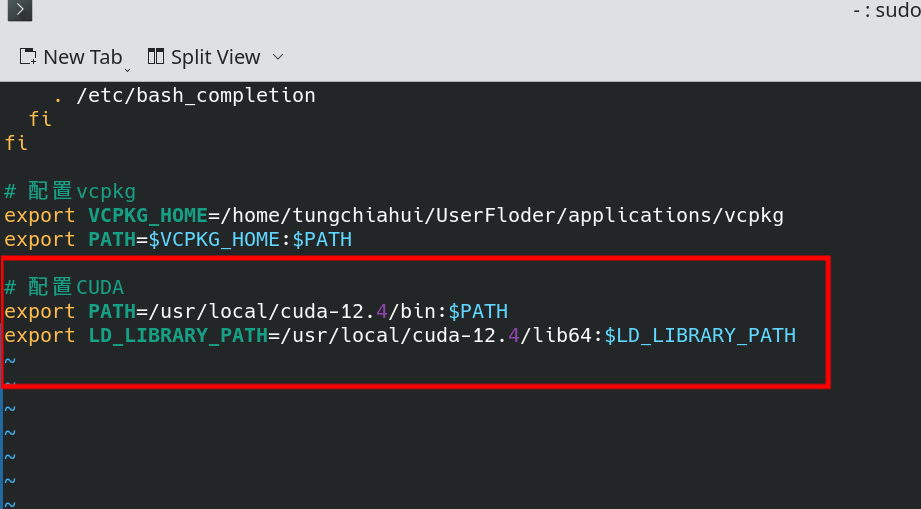Image resolution: width=921 pixels, height=509 pixels.
Task: Click the terminal prompt icon at top-left
Action: [19, 10]
